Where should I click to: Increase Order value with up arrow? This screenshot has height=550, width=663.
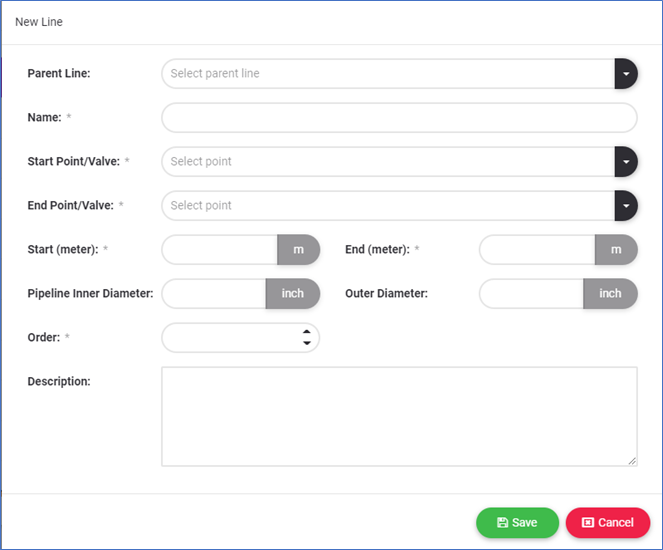coord(306,332)
